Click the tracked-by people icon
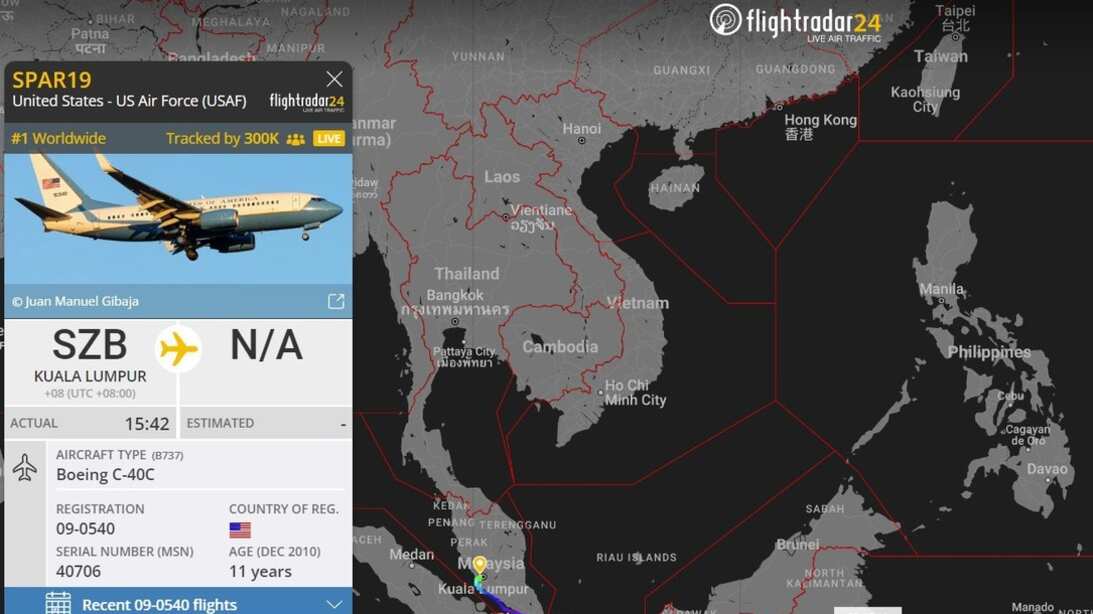1093x614 pixels. click(x=296, y=139)
